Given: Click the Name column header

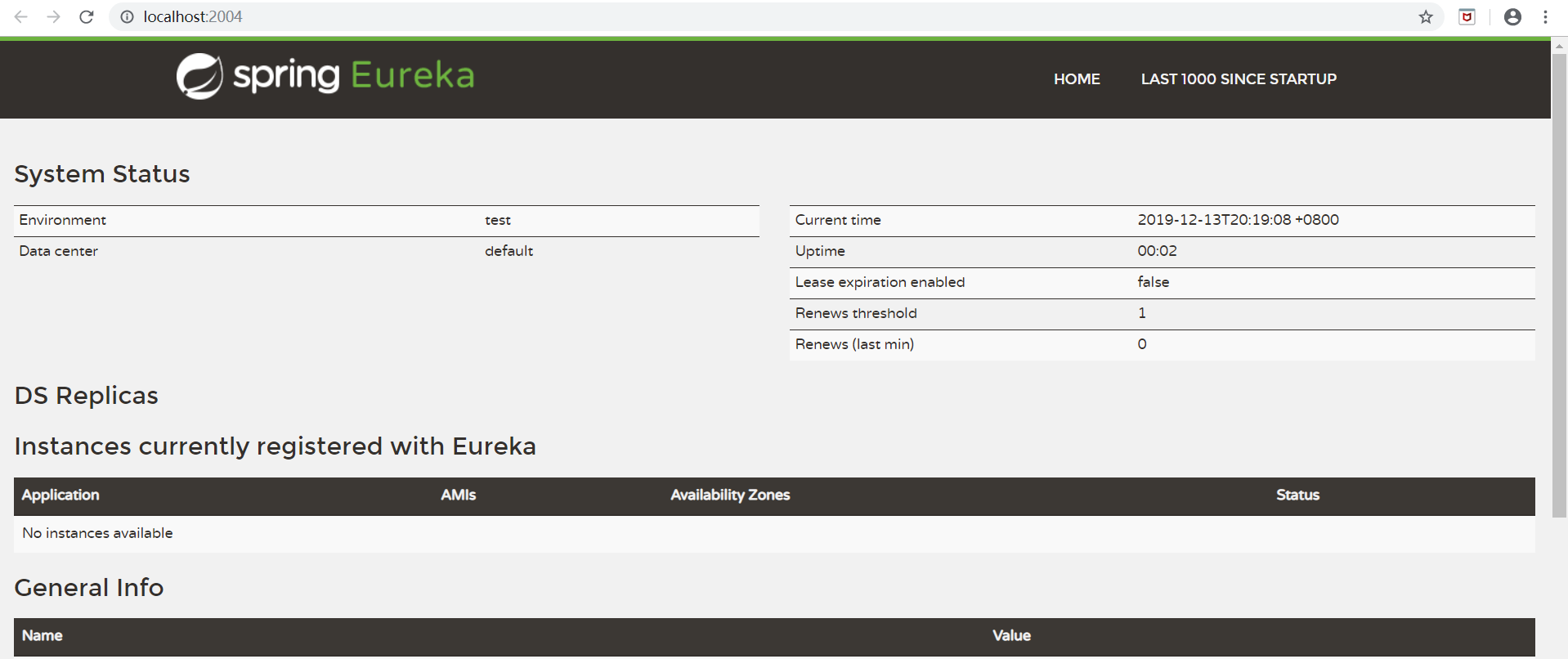Looking at the screenshot, I should tap(43, 635).
